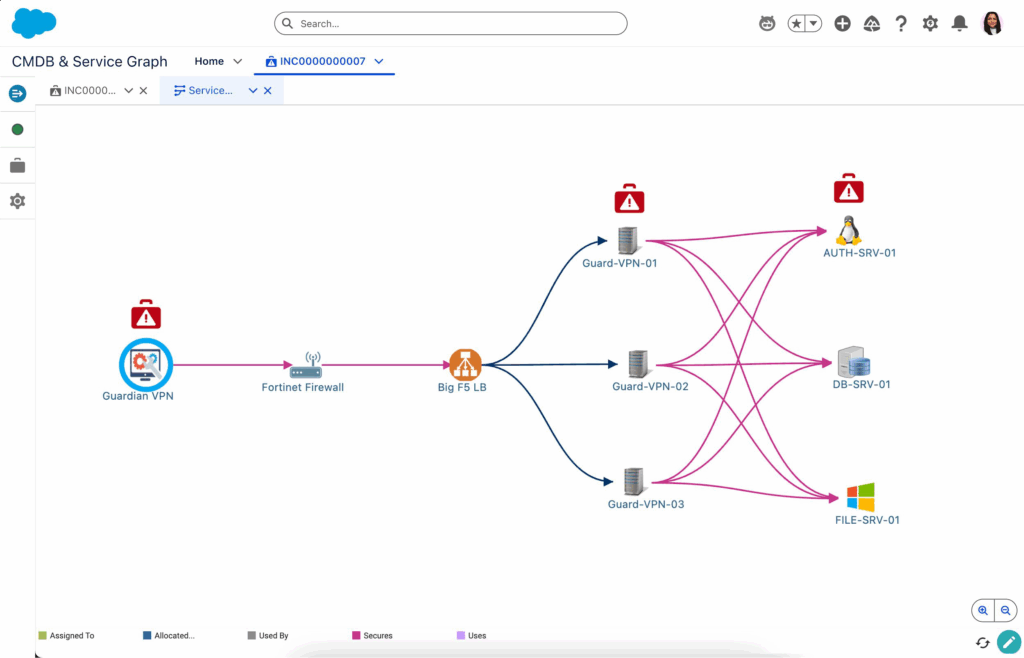Click the Search input field
The height and width of the screenshot is (658, 1024).
click(450, 23)
